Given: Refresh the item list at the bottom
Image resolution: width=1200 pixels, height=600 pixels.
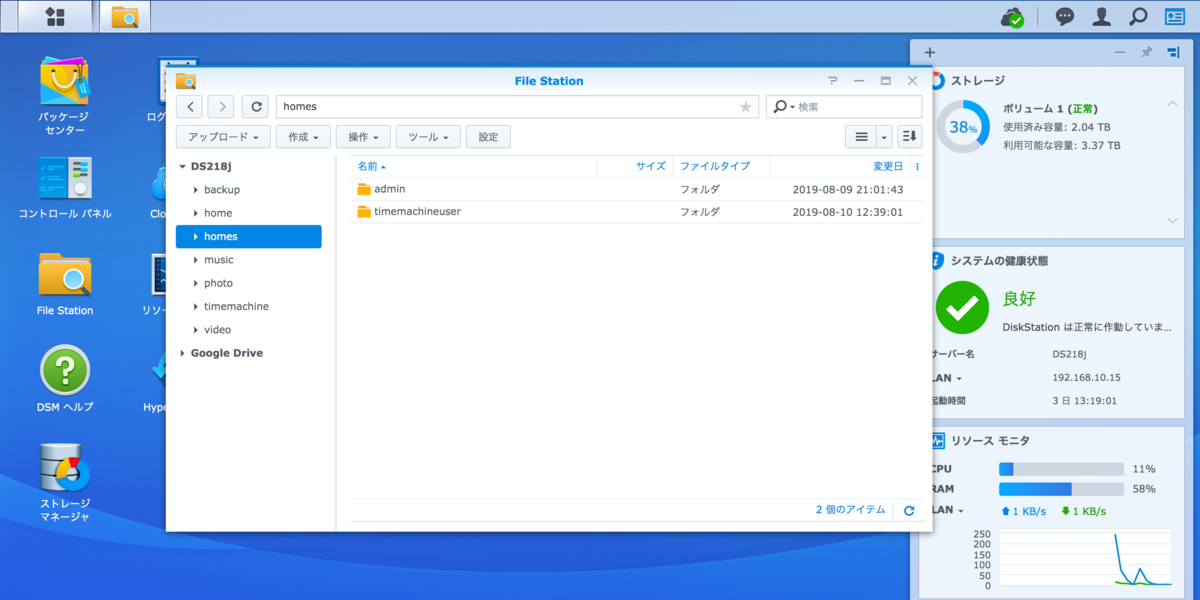Looking at the screenshot, I should (x=909, y=511).
